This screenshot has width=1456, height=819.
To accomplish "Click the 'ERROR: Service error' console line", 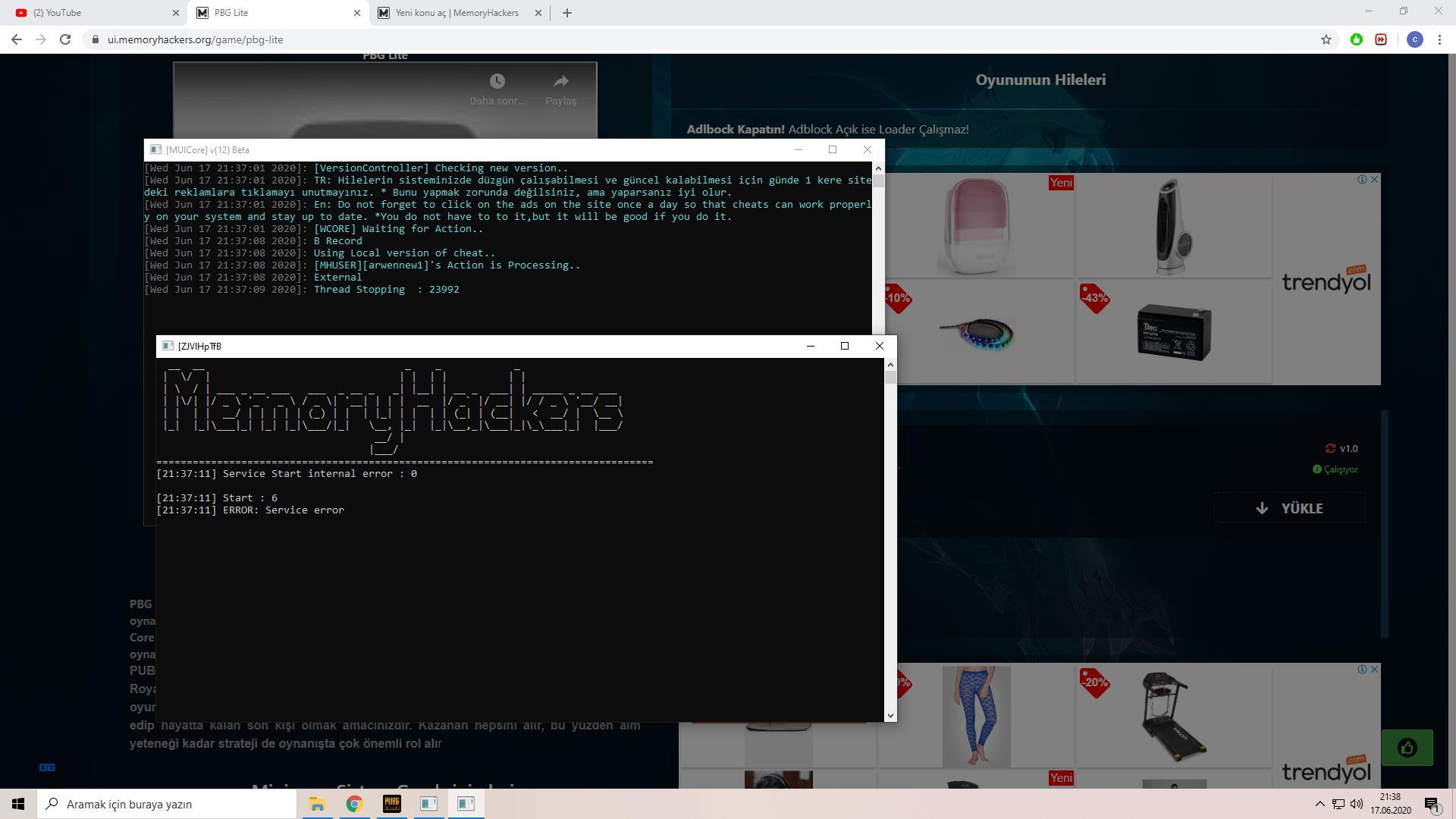I will (250, 510).
